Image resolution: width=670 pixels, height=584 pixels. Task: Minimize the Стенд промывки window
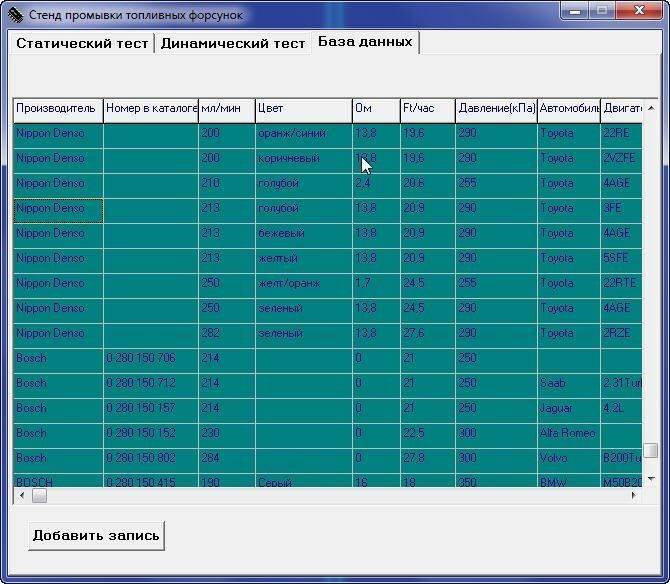[x=574, y=11]
